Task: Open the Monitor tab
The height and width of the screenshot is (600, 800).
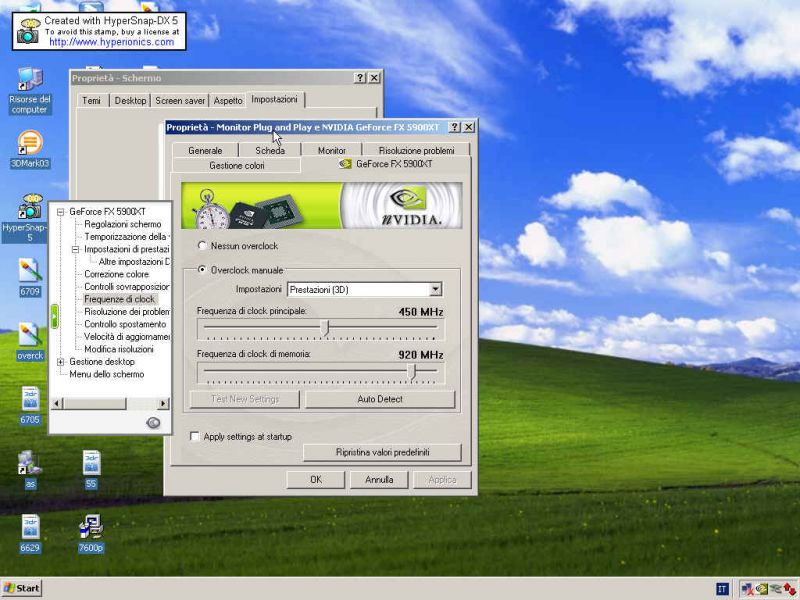Action: (332, 150)
